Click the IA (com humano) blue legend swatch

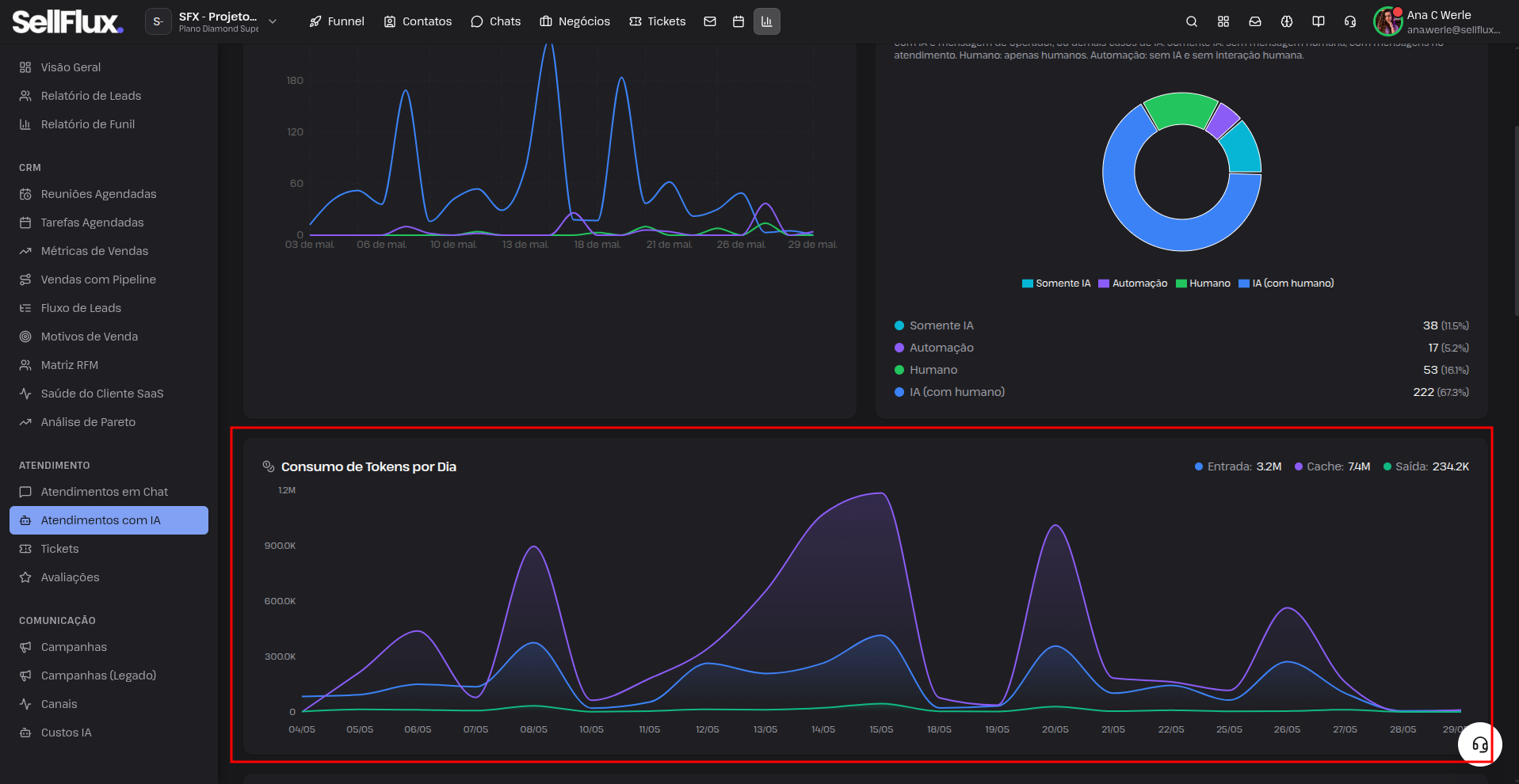tap(1244, 284)
